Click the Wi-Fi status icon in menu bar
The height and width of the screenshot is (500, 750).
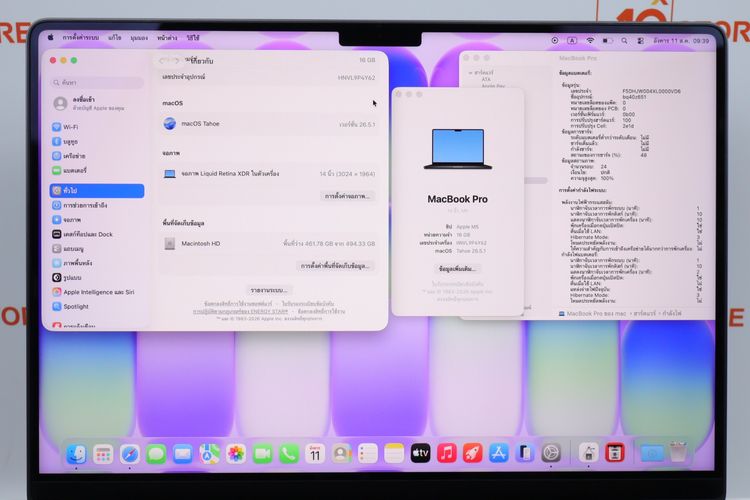click(590, 41)
